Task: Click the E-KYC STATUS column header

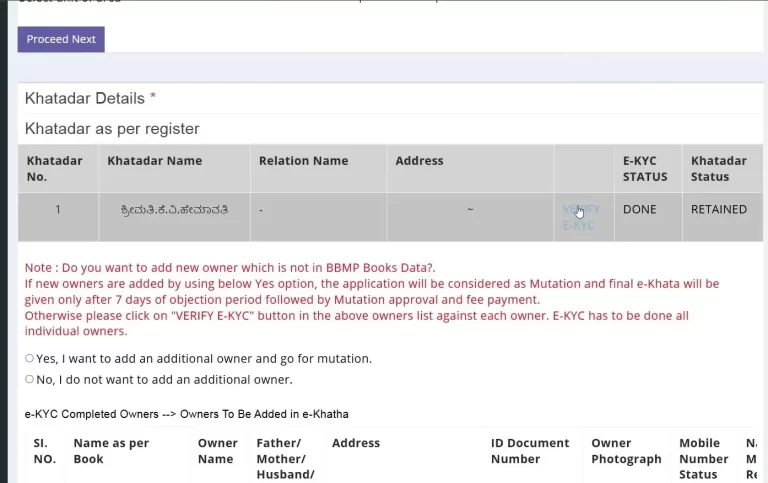Action: tap(645, 169)
